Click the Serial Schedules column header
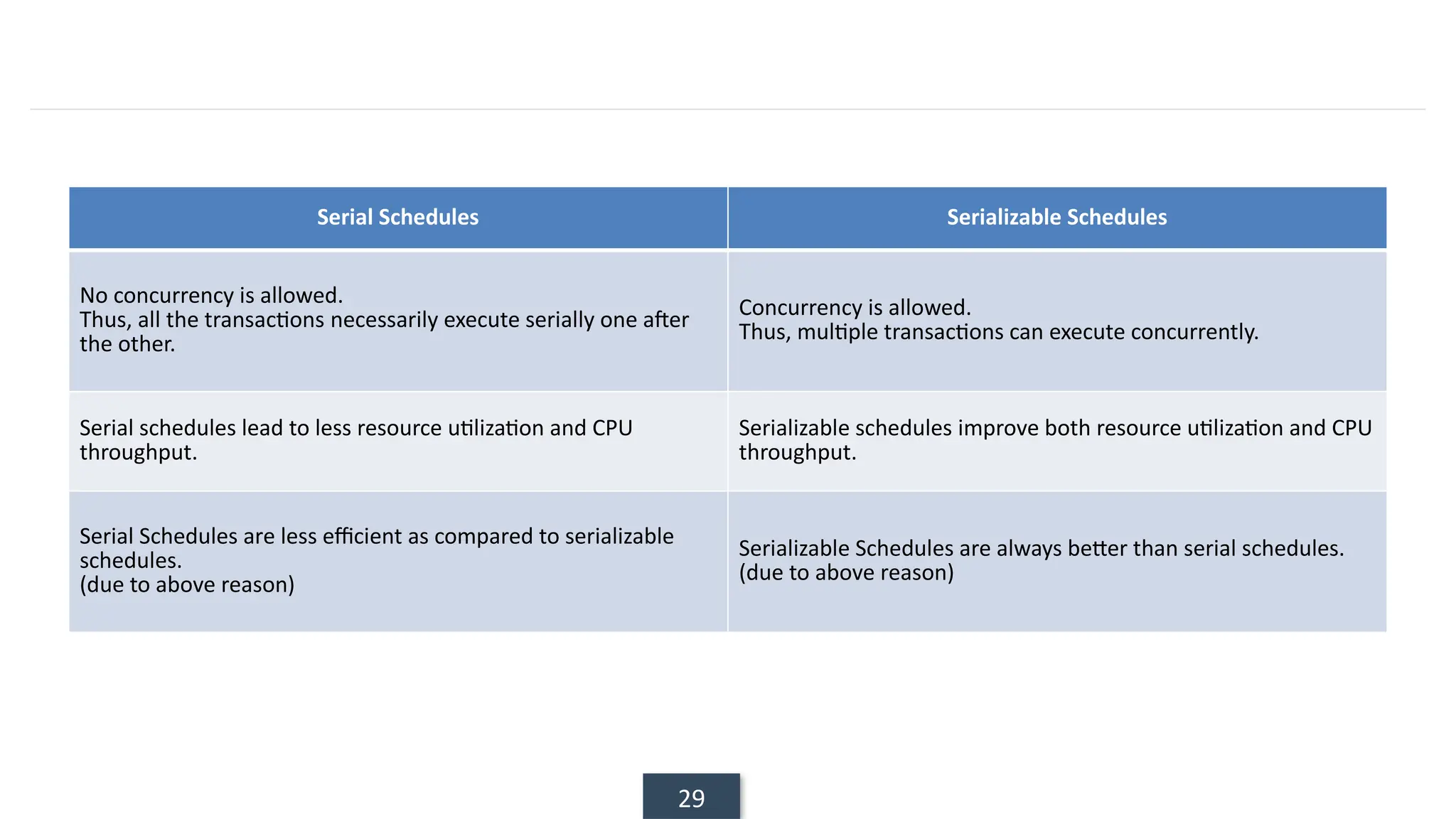The height and width of the screenshot is (819, 1456). coord(398,218)
